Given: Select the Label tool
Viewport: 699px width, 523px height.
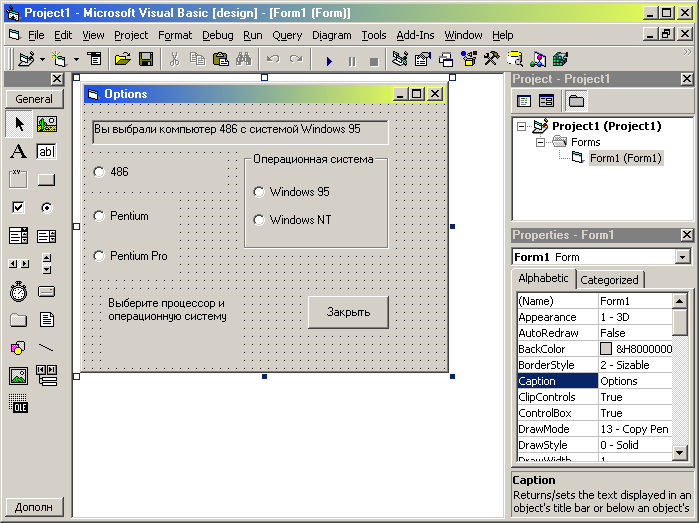Looking at the screenshot, I should click(x=18, y=152).
